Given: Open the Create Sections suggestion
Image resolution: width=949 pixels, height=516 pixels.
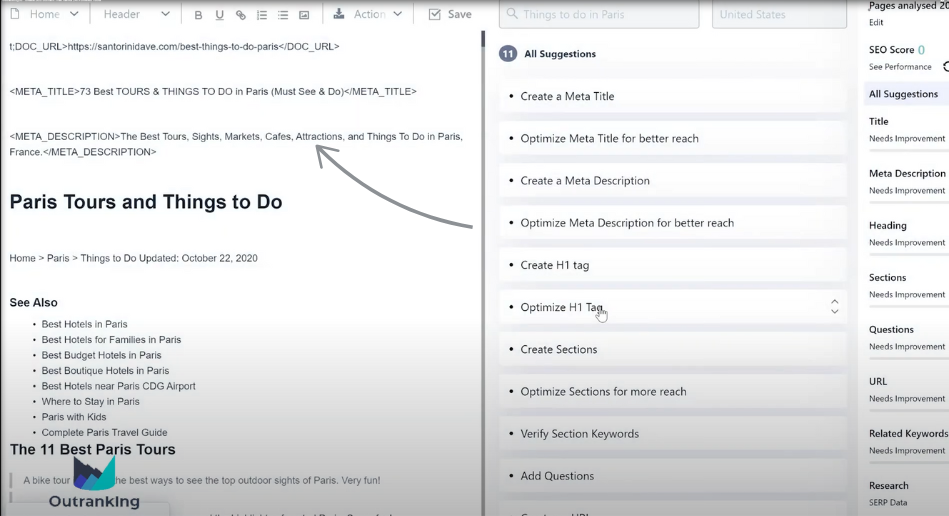Looking at the screenshot, I should [x=672, y=350].
